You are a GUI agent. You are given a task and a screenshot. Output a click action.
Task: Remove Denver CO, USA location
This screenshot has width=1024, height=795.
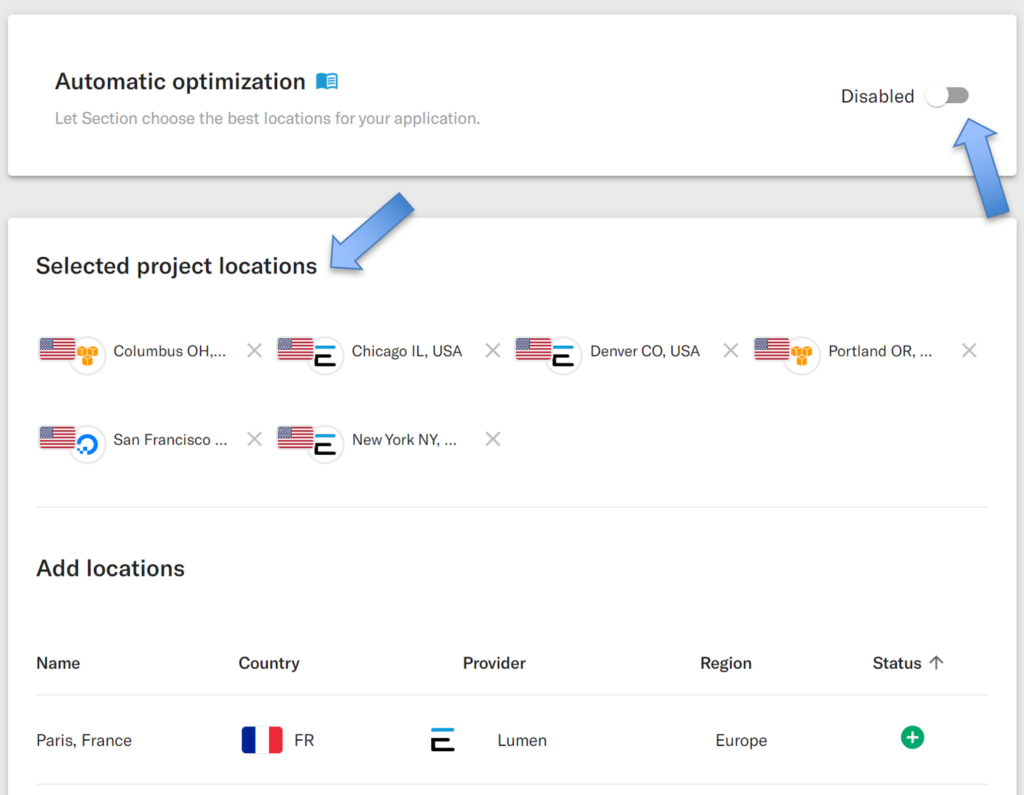click(x=731, y=351)
